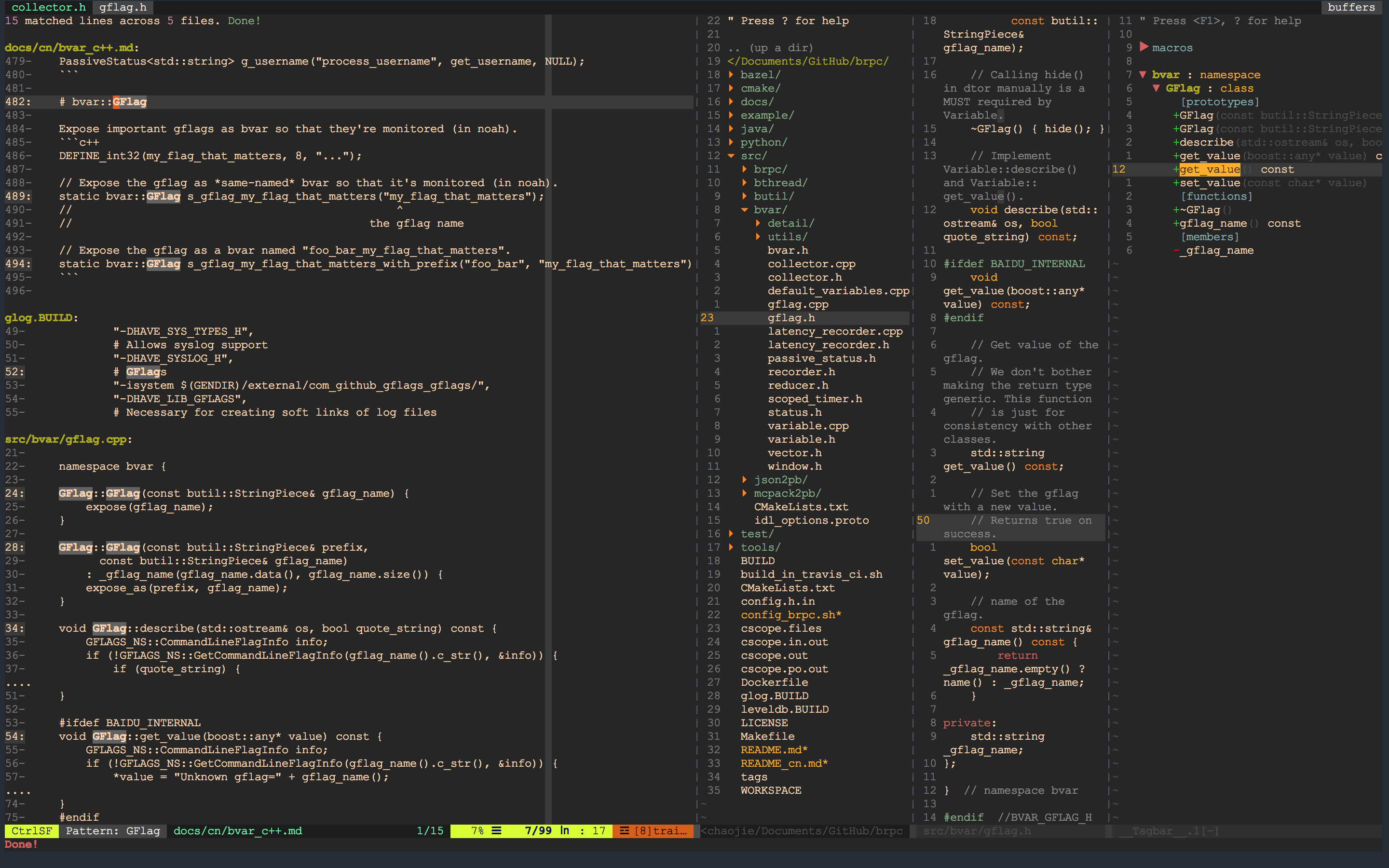The width and height of the screenshot is (1389, 868).
Task: Open variable.h in the file tree
Action: (x=801, y=439)
